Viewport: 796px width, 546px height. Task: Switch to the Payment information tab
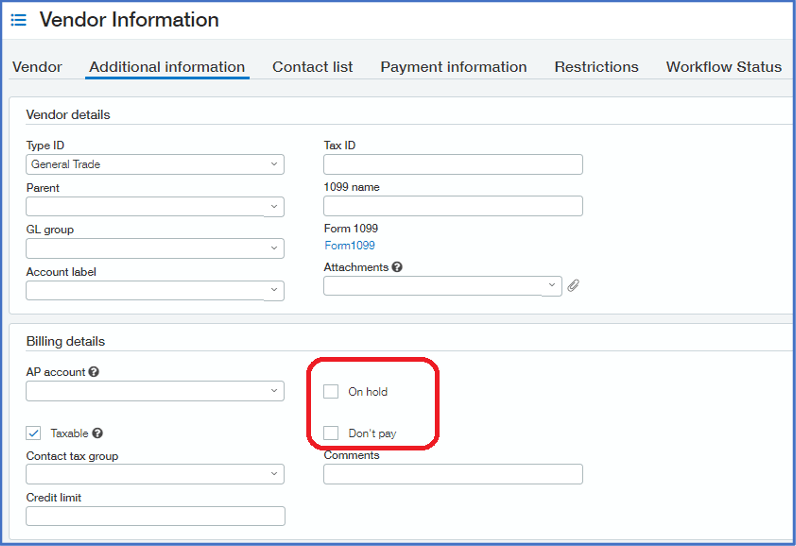[x=453, y=67]
